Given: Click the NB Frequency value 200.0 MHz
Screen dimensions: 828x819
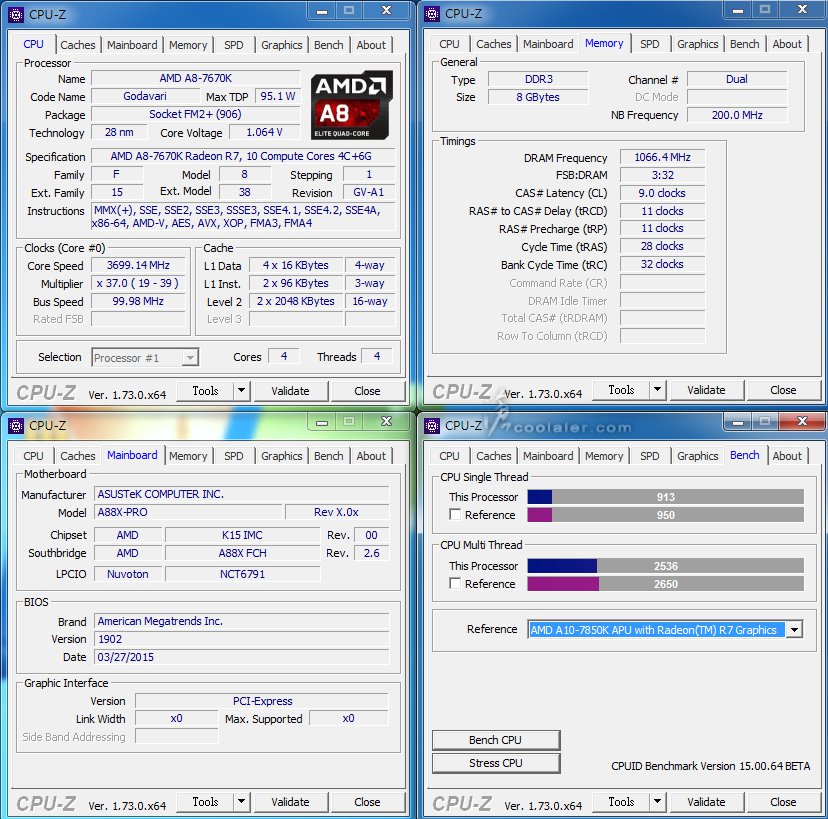Looking at the screenshot, I should point(737,115).
